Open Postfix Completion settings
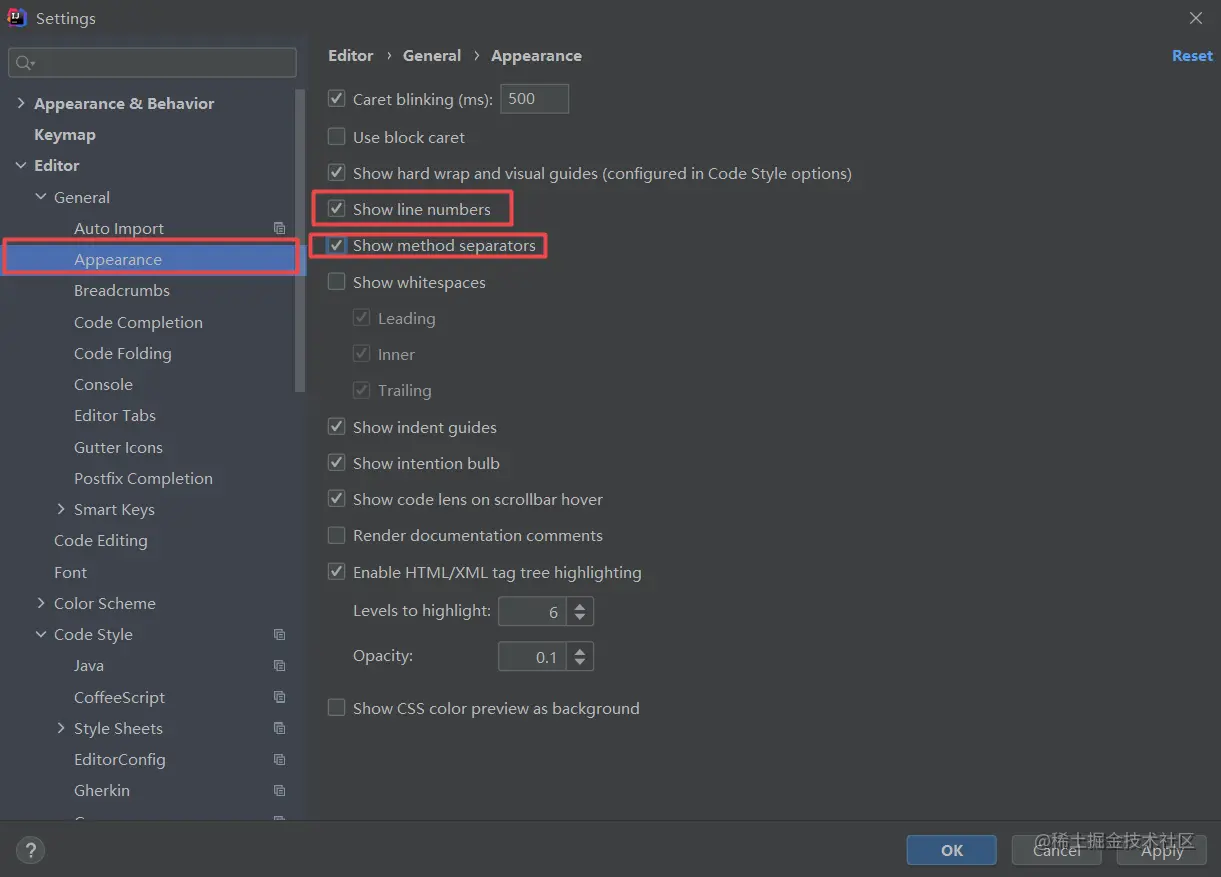 coord(143,478)
